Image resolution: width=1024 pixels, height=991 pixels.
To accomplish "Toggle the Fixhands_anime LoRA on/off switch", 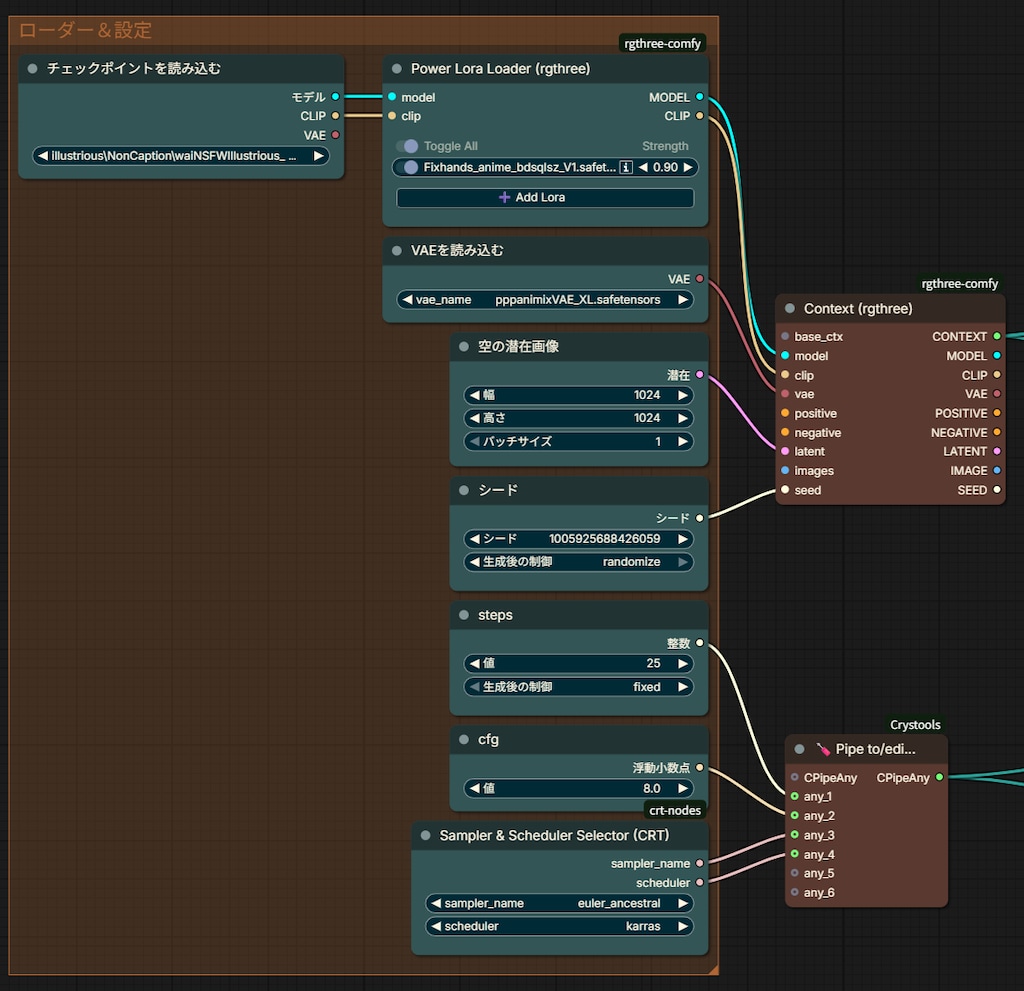I will pos(408,167).
